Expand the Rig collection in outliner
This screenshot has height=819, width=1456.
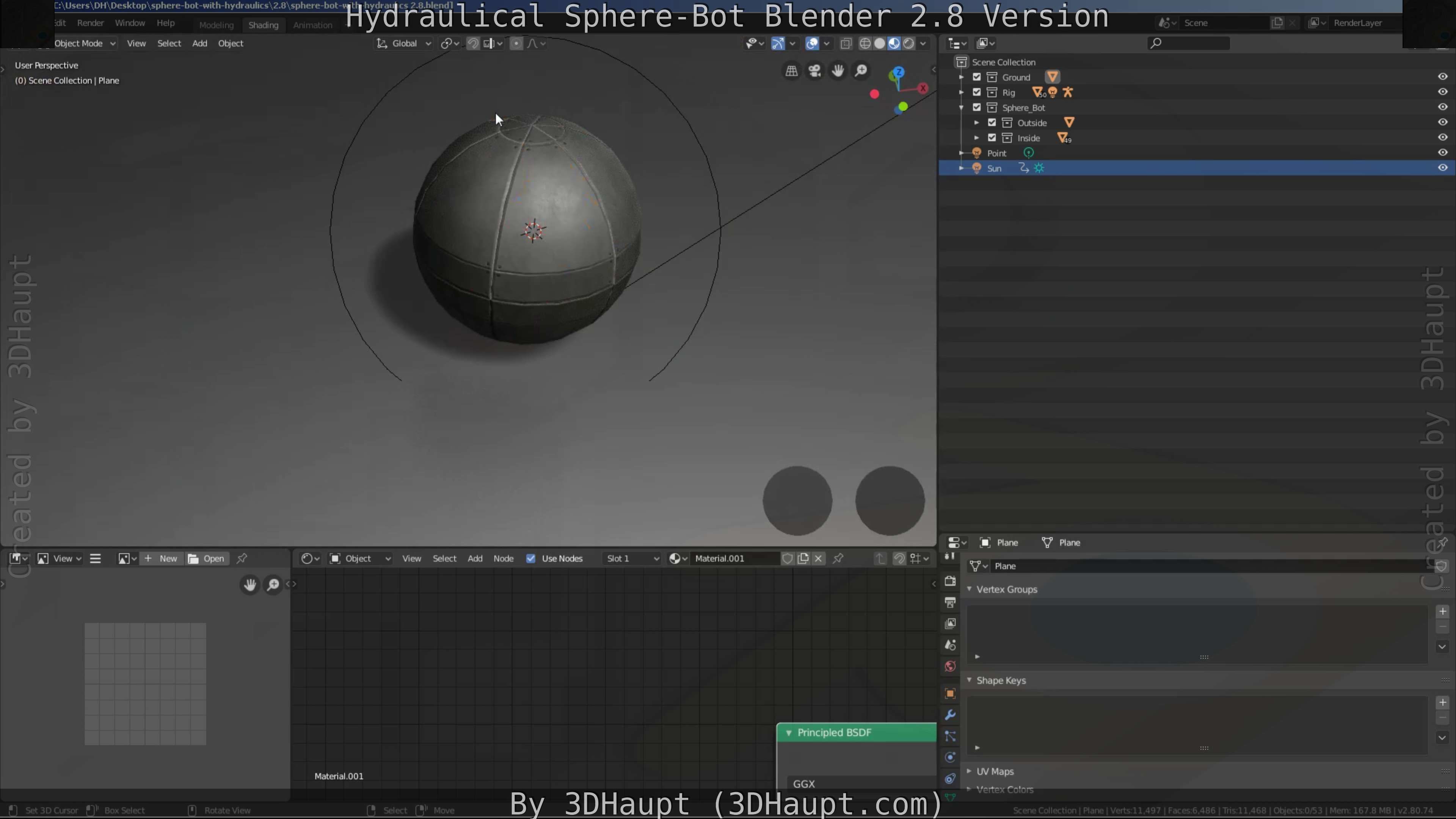pyautogui.click(x=962, y=92)
